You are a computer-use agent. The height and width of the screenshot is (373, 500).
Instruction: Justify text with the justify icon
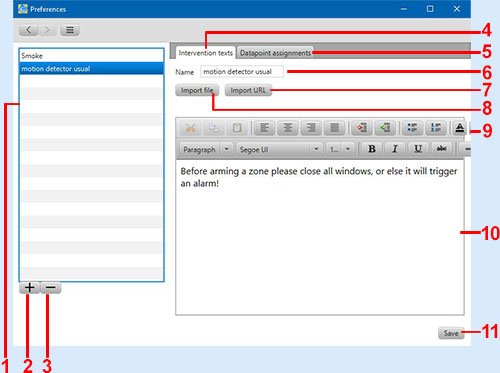point(334,128)
